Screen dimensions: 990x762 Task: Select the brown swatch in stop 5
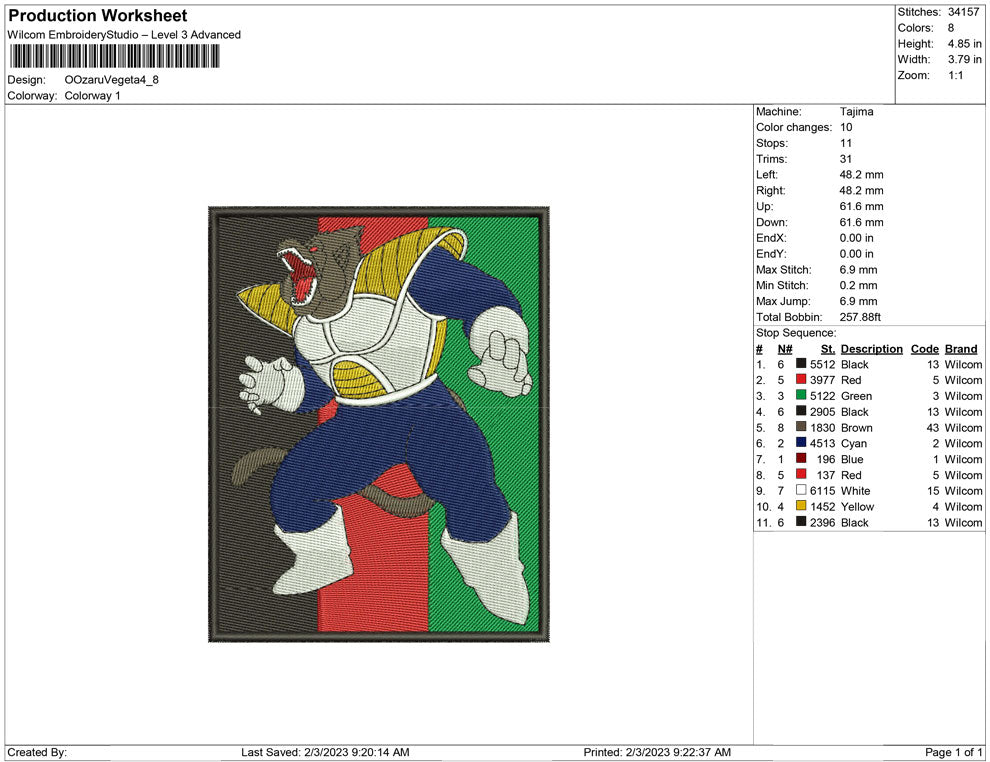pos(801,427)
